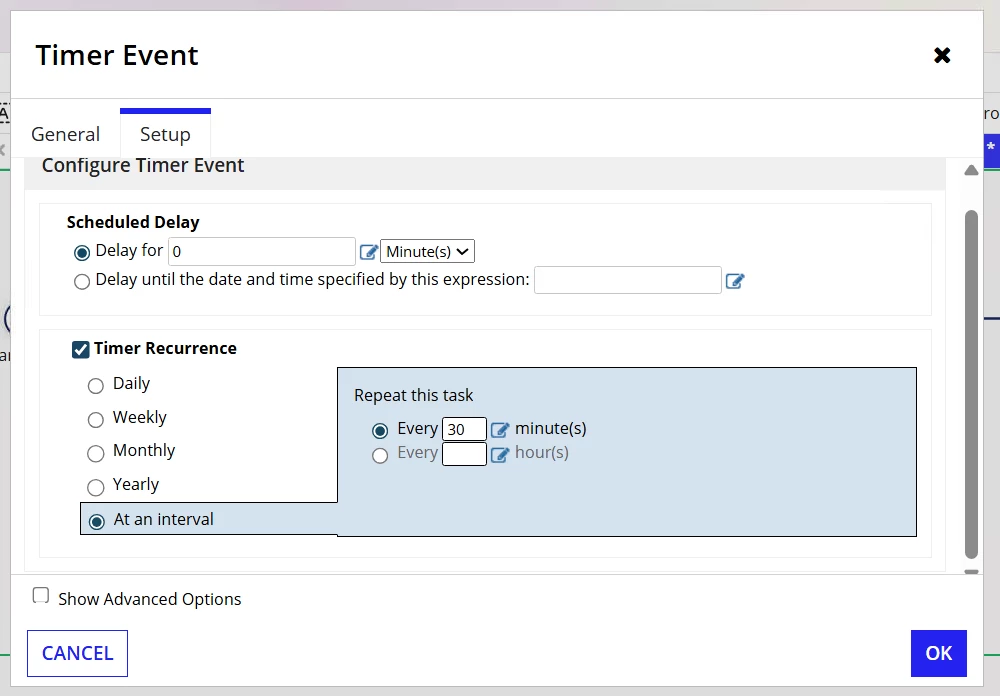Image resolution: width=1000 pixels, height=696 pixels.
Task: Focus the Delay for value field
Action: coord(261,251)
